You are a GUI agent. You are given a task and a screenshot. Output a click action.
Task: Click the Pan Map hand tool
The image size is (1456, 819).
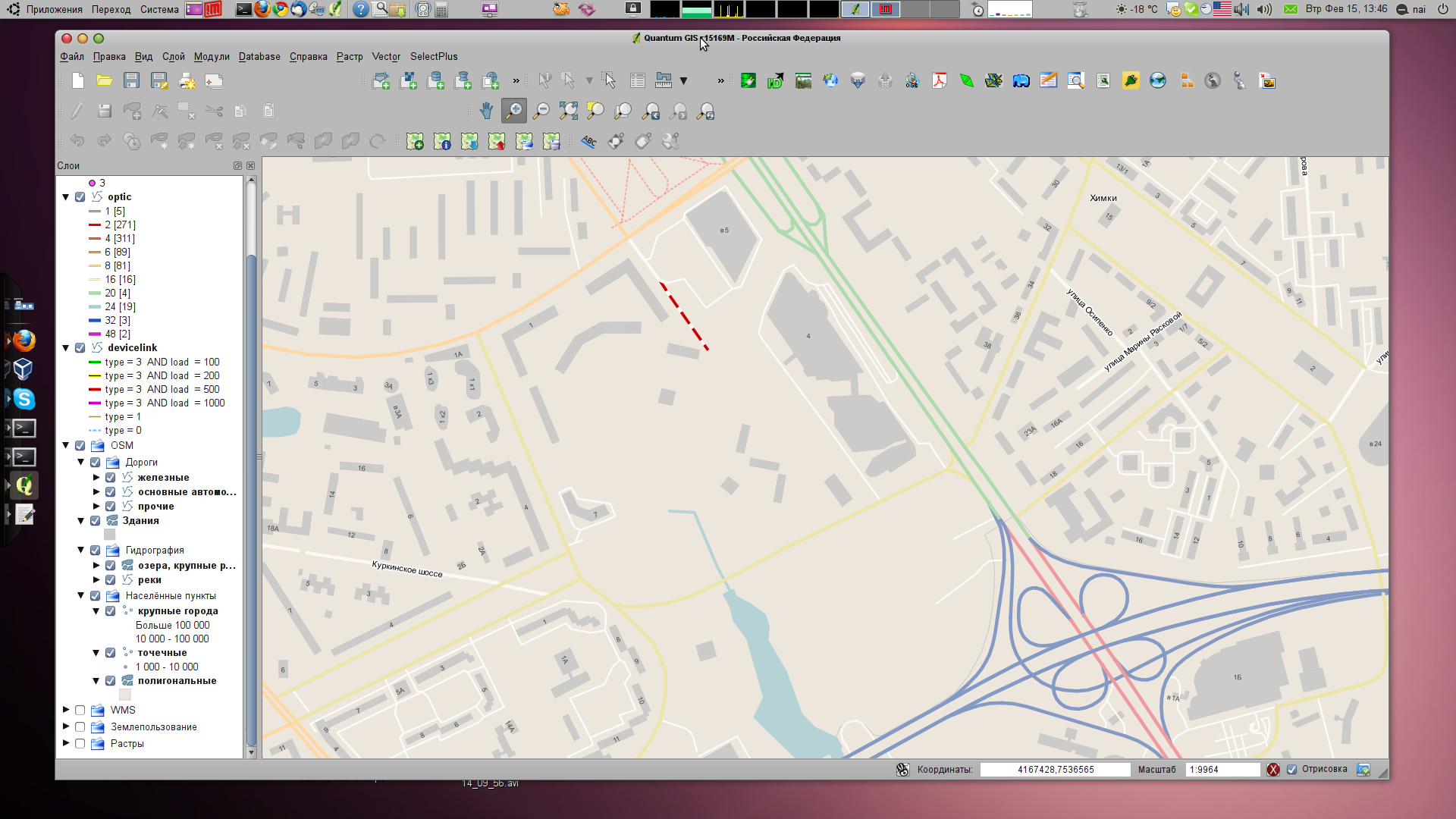click(x=486, y=111)
